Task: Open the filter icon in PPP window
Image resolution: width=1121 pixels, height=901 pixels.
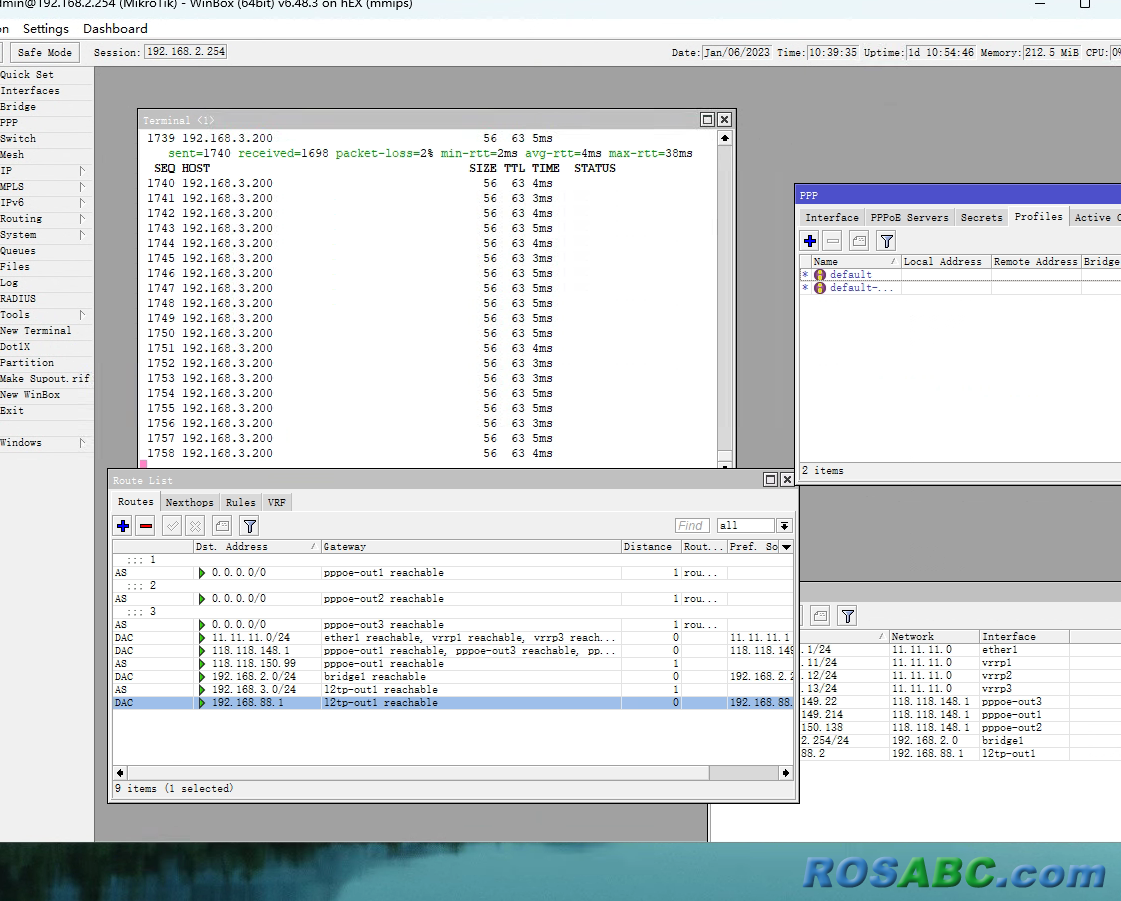Action: coord(887,241)
